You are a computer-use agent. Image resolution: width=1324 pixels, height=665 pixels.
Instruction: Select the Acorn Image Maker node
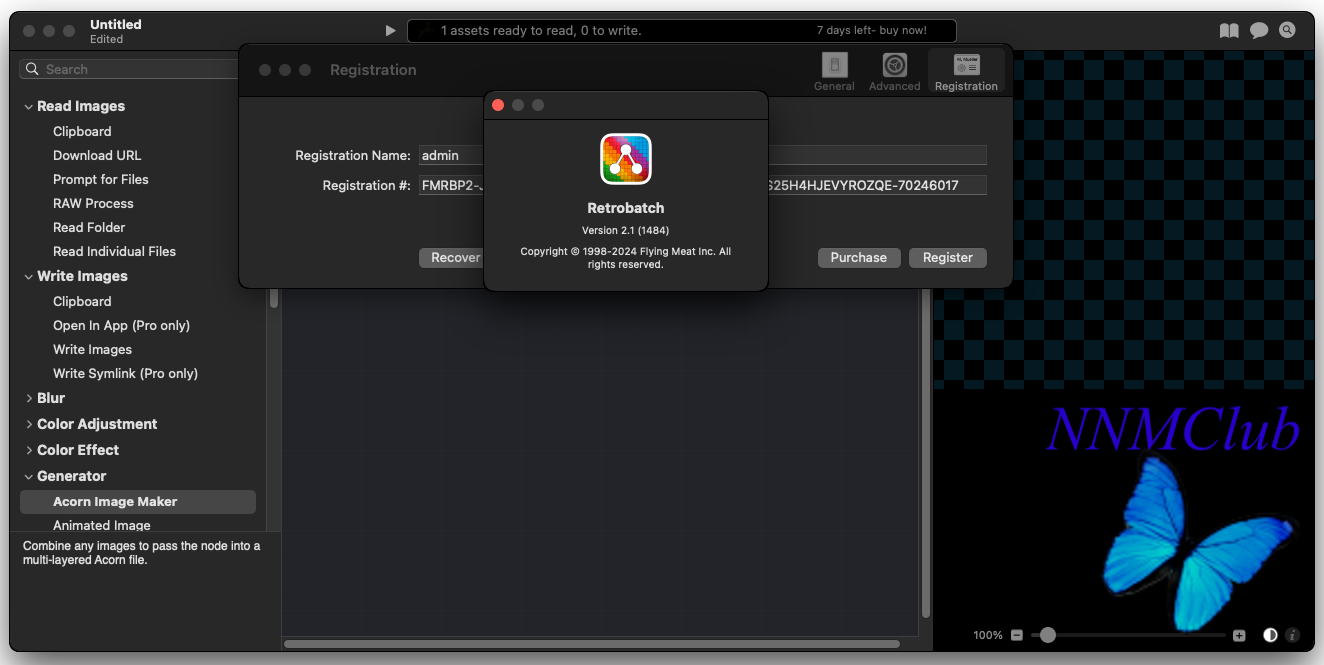click(x=138, y=502)
